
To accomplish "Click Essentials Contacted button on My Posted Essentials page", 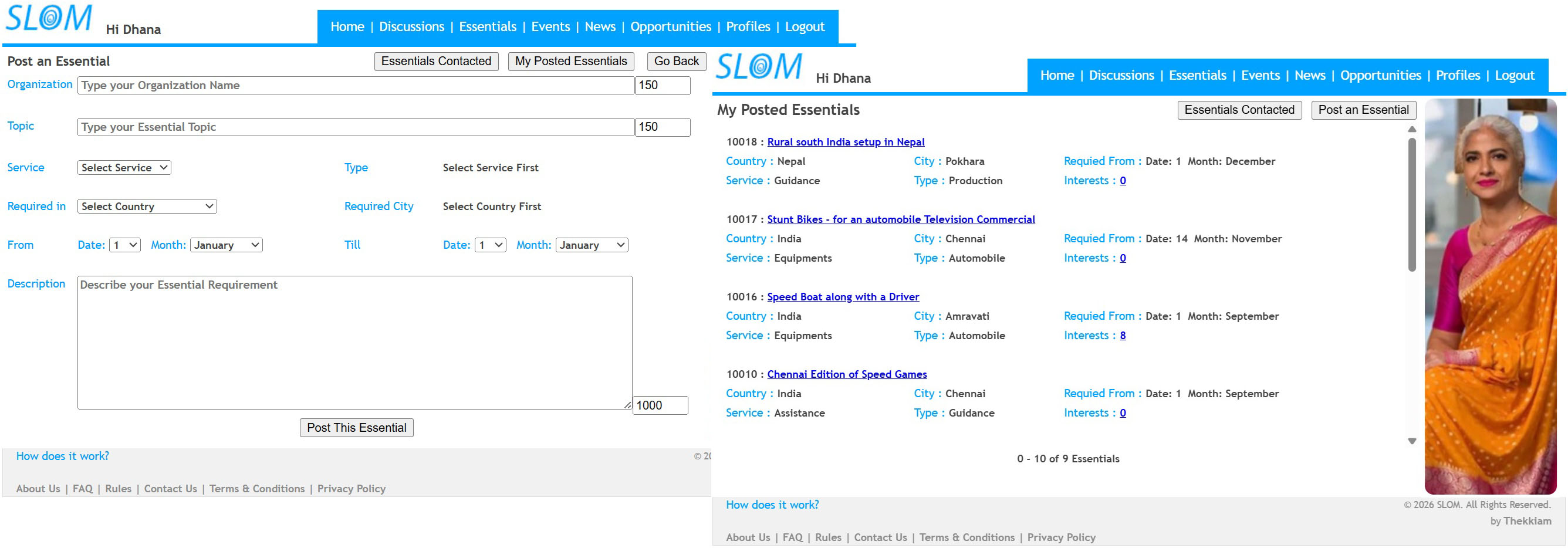I will point(1239,110).
